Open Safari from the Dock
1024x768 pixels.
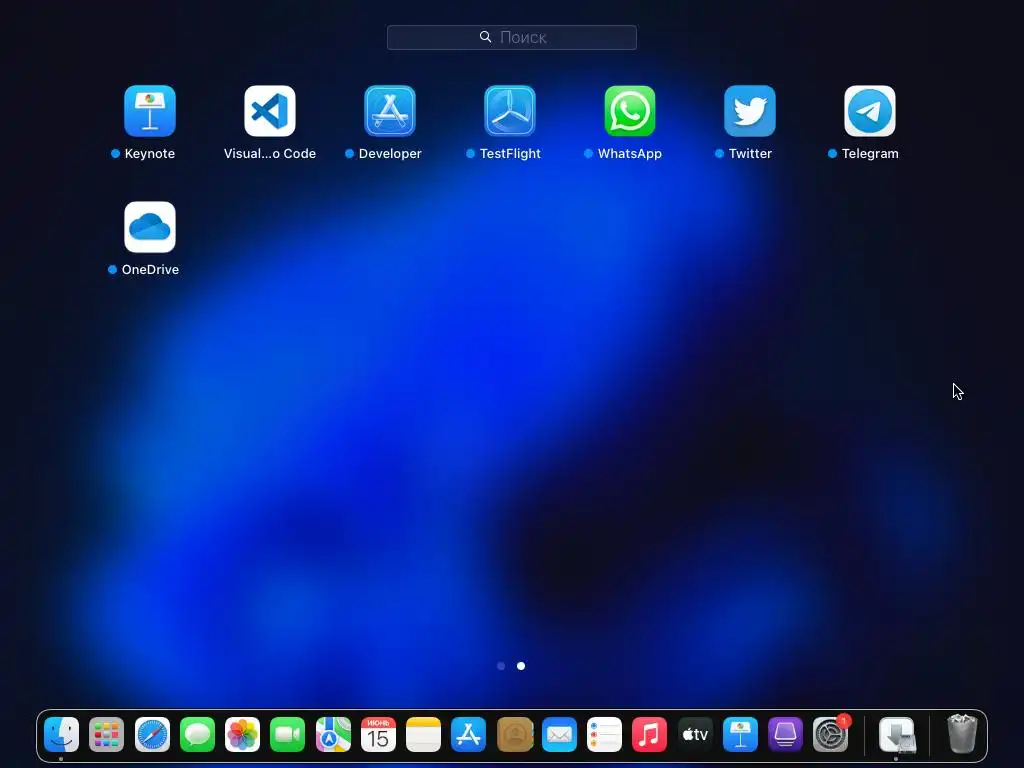[152, 735]
